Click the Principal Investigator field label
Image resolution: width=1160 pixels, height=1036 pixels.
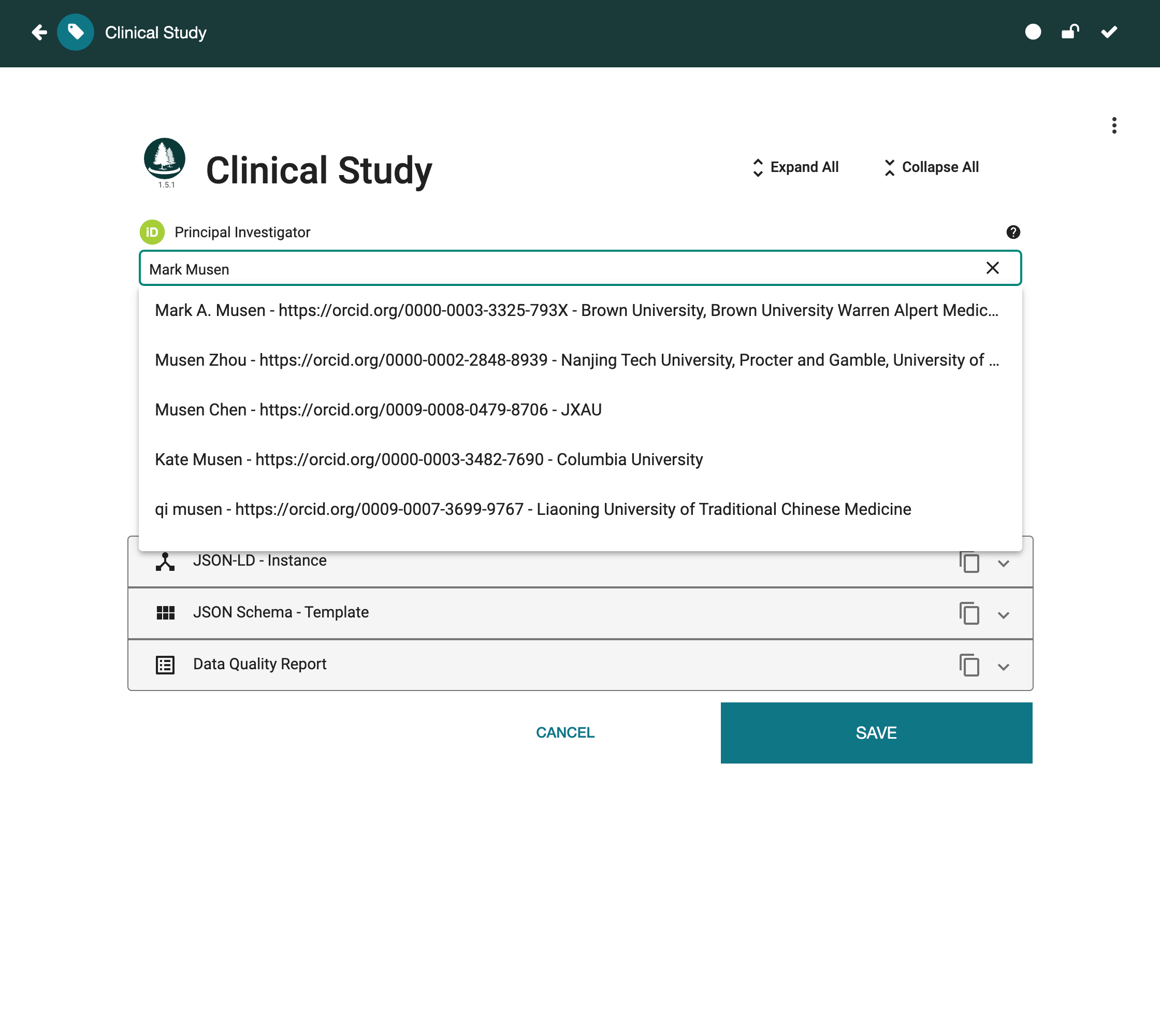[x=242, y=232]
